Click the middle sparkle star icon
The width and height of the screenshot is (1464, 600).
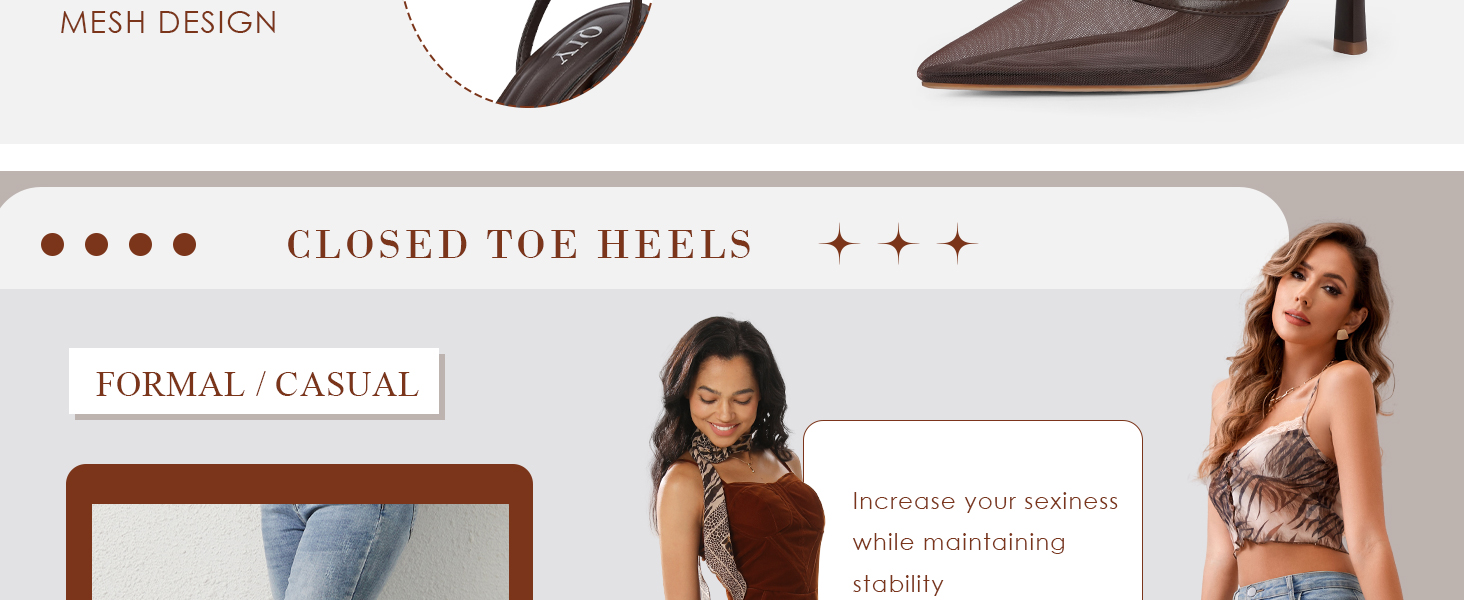898,244
